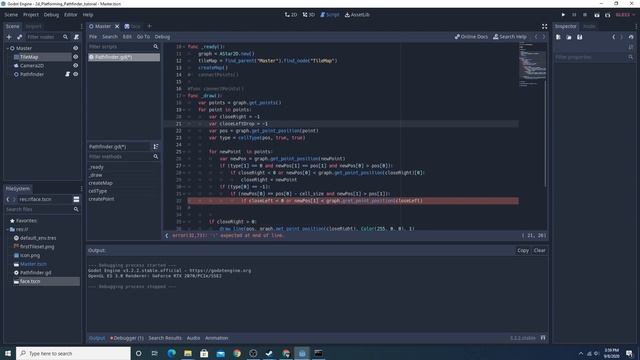Click the play custom scene icon

point(607,15)
